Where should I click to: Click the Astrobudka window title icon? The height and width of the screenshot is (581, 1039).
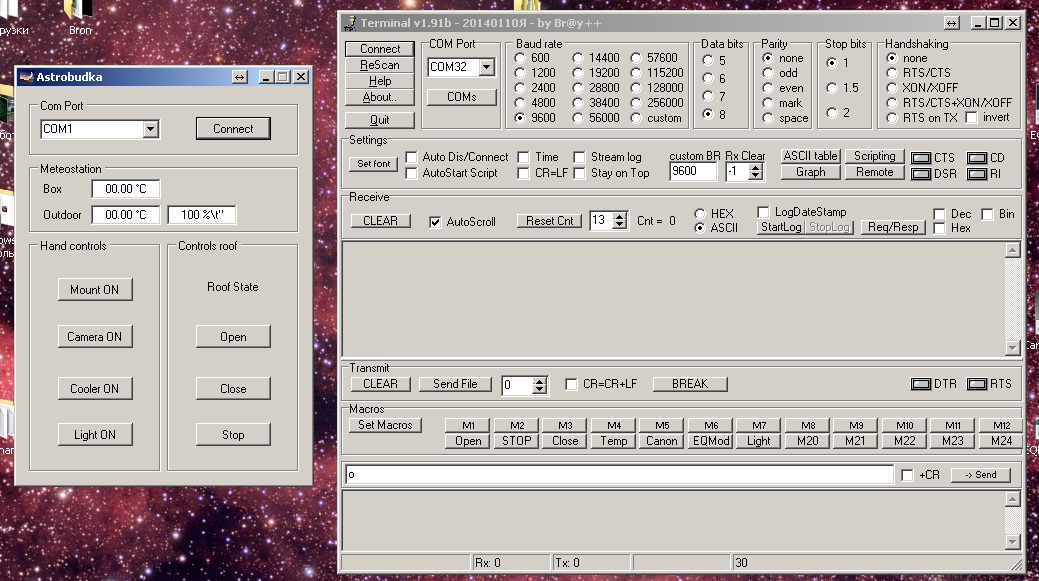click(x=26, y=77)
